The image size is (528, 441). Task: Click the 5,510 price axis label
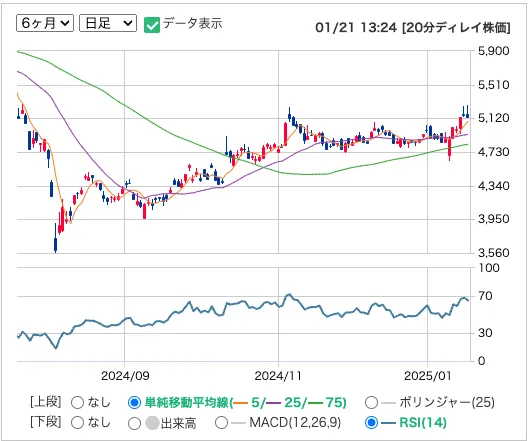tap(493, 84)
